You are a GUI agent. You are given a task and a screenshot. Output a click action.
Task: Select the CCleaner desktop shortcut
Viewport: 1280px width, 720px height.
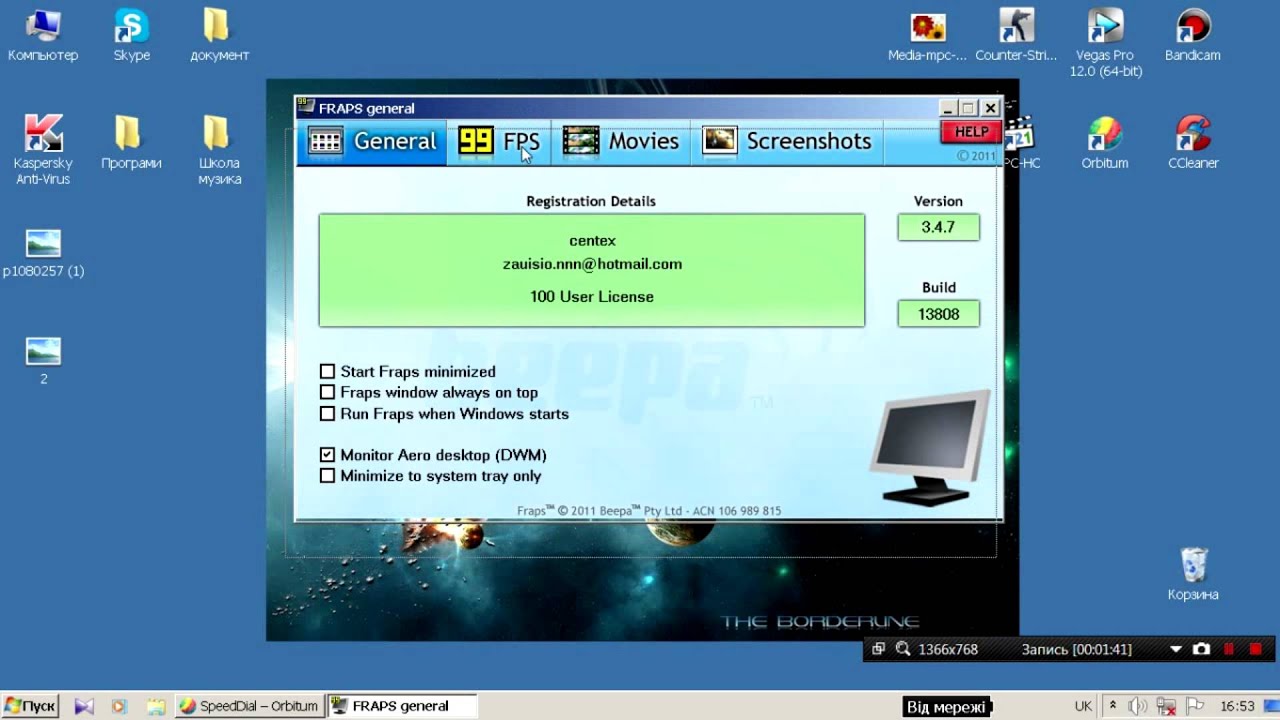(1193, 143)
